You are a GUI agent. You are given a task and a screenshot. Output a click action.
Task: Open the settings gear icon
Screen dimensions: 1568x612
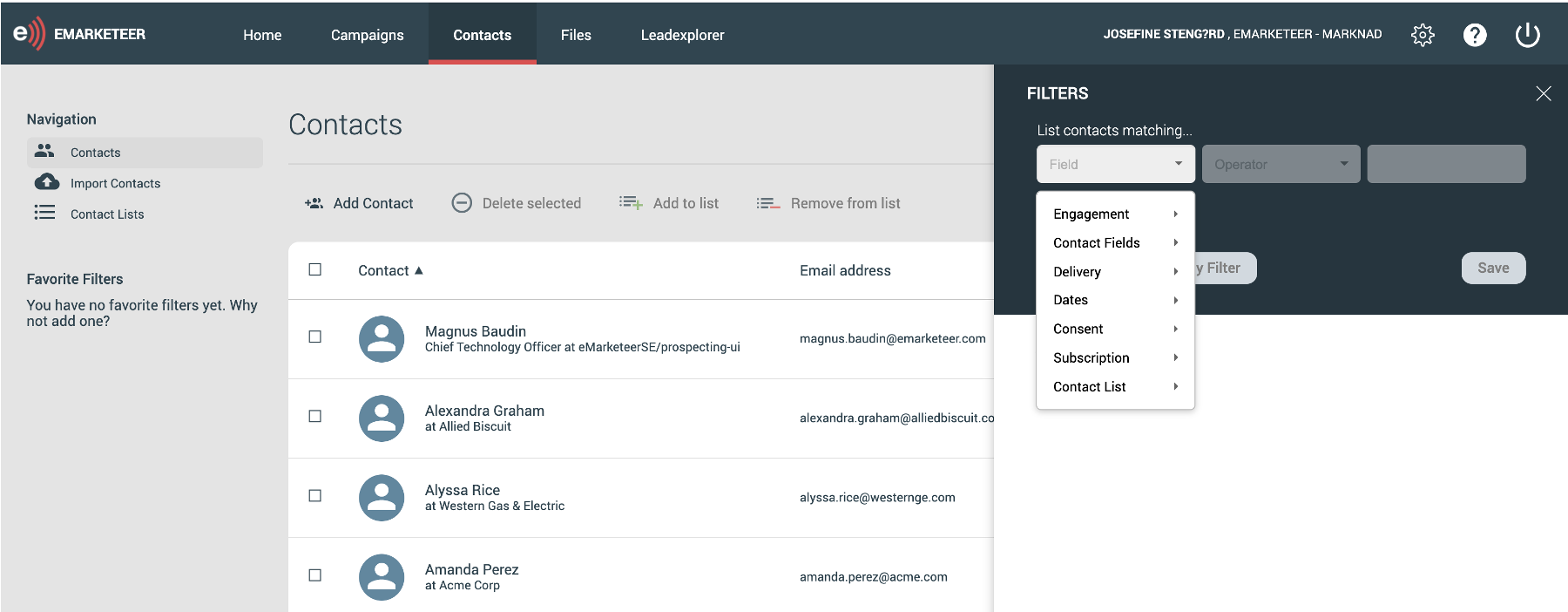tap(1423, 35)
